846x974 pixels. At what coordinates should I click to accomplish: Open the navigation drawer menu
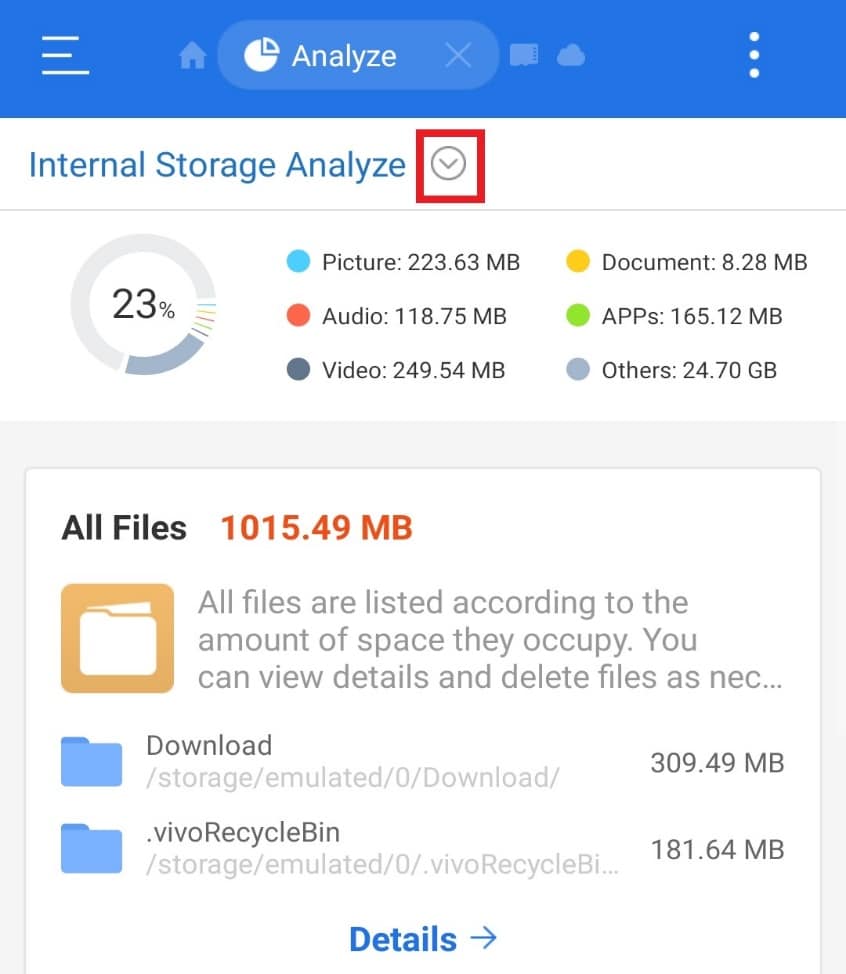tap(63, 56)
